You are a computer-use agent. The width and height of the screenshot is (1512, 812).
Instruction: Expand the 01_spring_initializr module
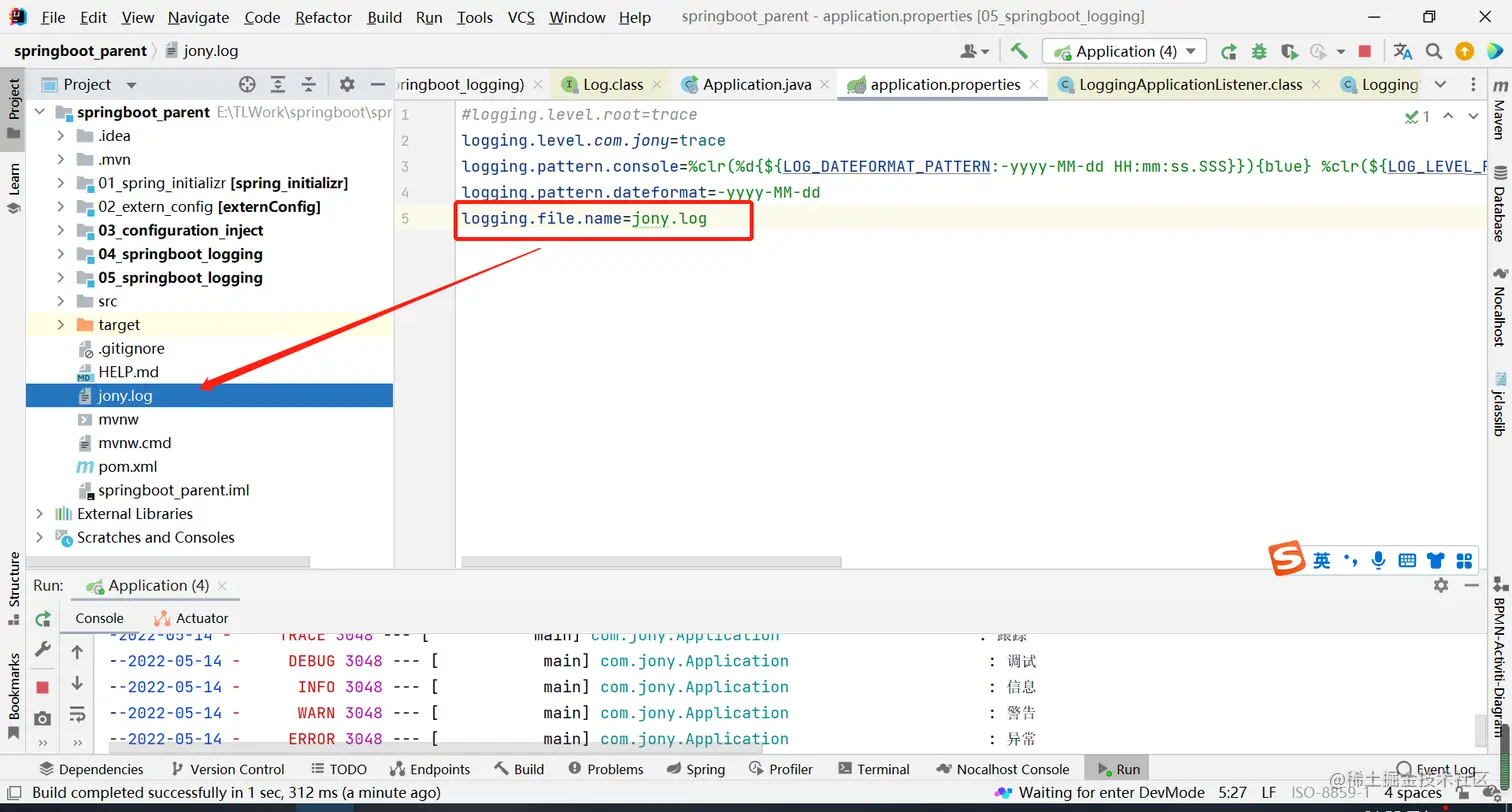click(x=60, y=183)
